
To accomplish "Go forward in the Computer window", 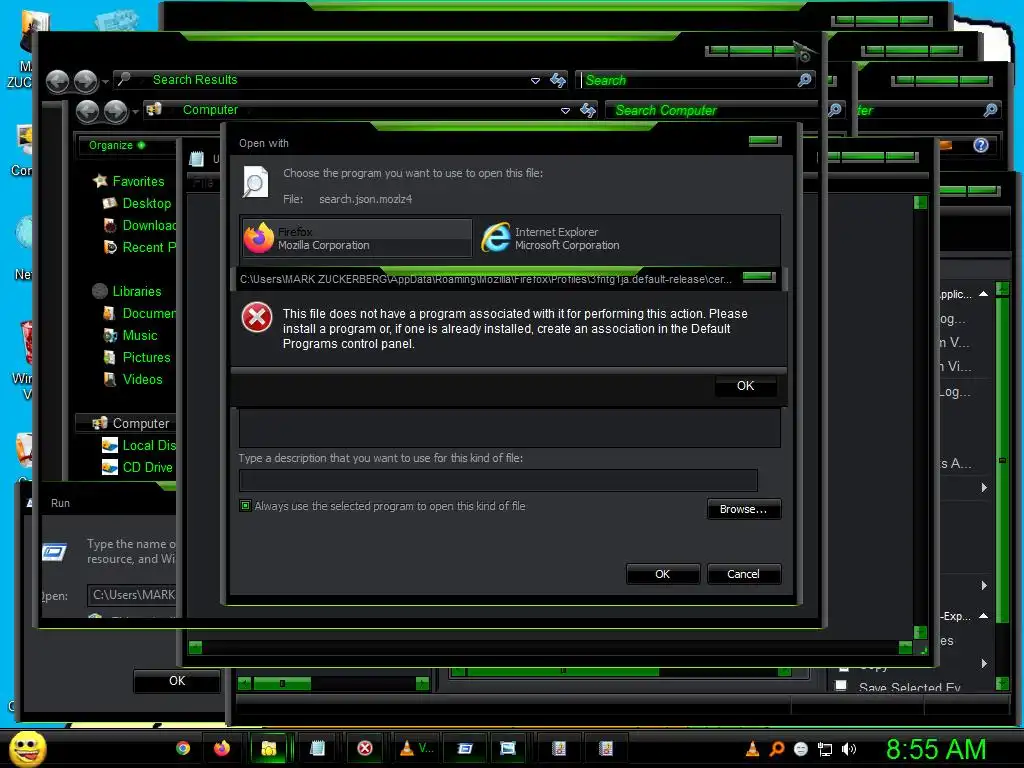I will [x=116, y=112].
